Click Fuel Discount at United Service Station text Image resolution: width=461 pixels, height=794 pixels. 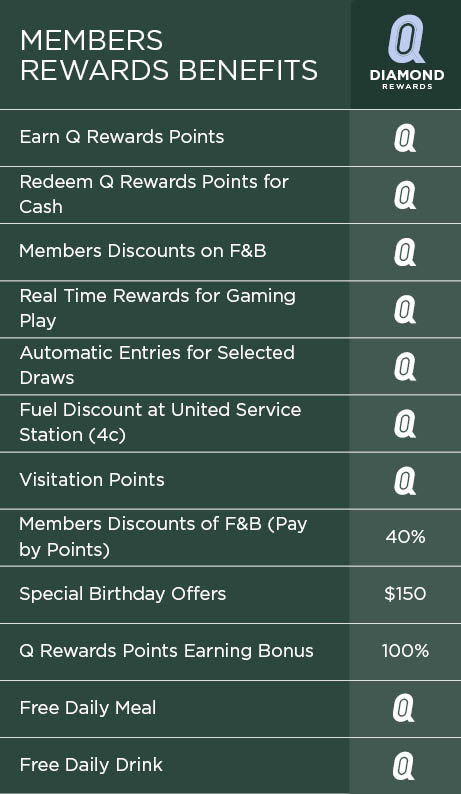[x=160, y=422]
